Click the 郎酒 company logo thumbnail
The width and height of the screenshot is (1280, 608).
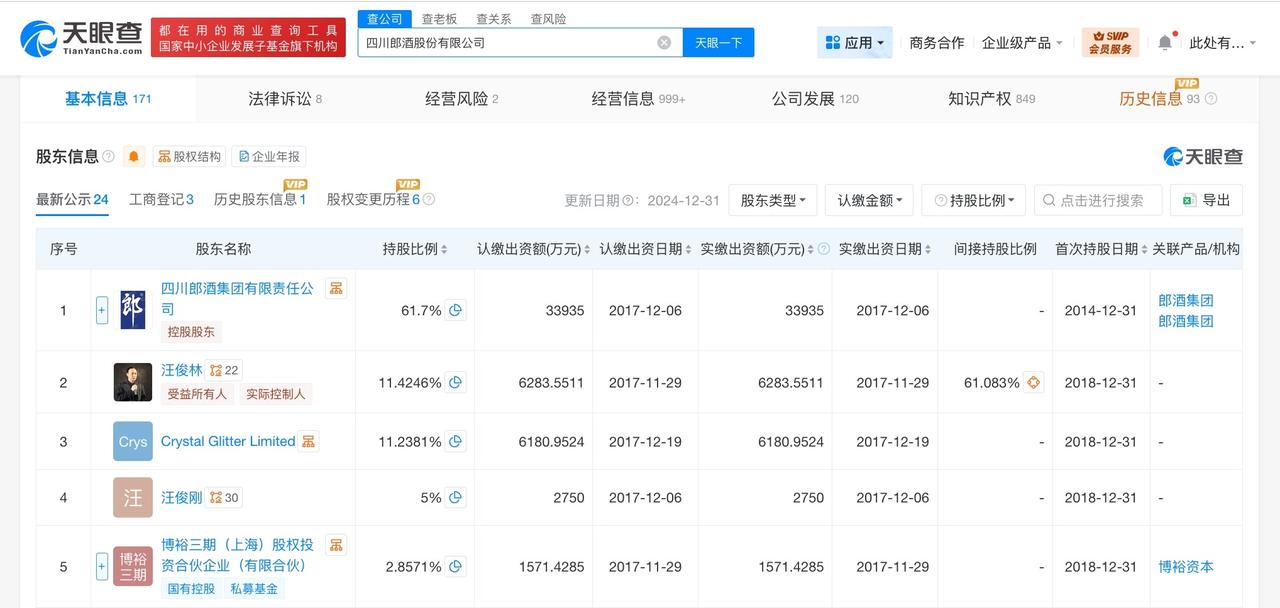click(x=133, y=310)
